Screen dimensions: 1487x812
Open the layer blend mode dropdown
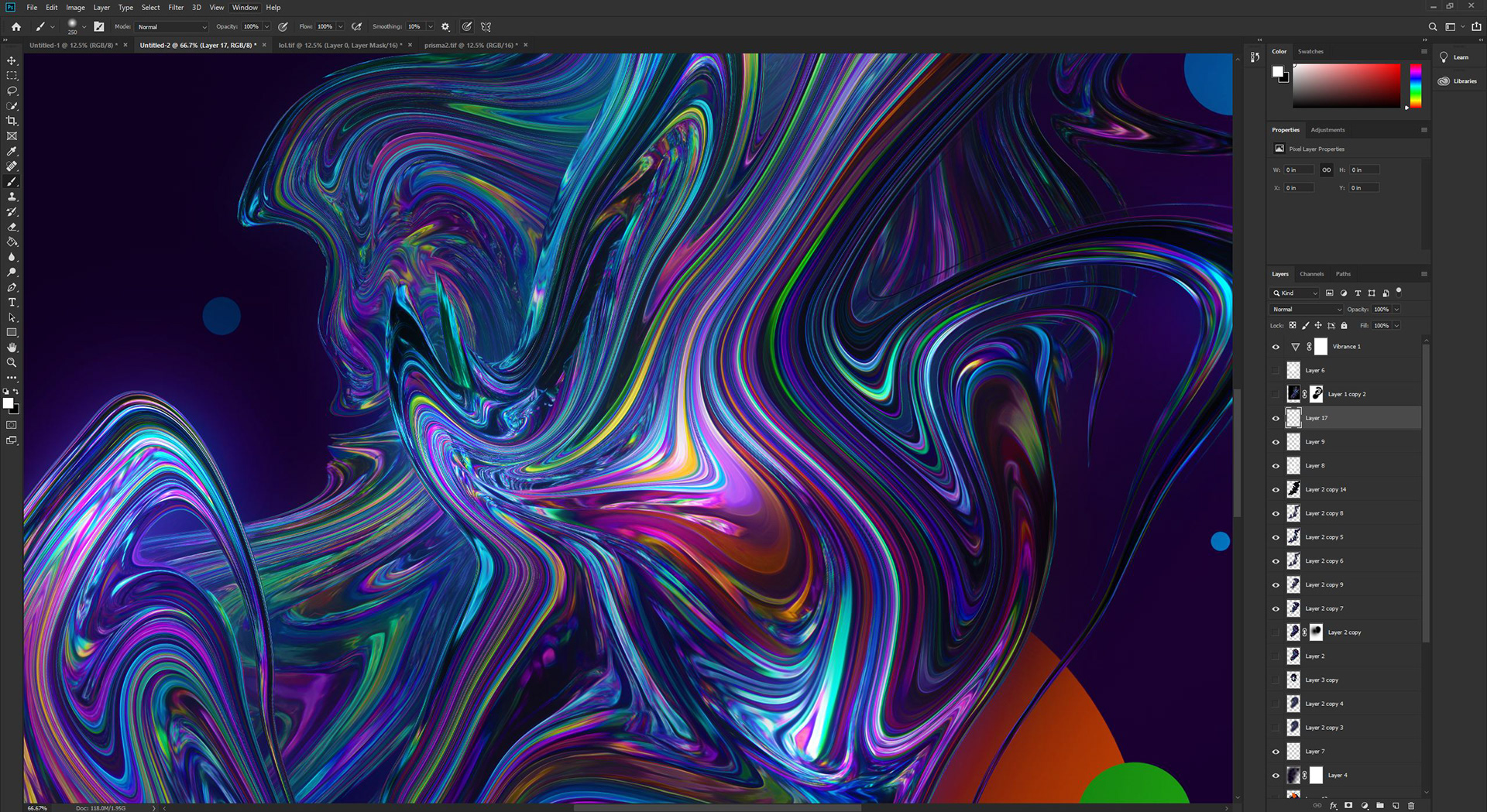click(x=1307, y=309)
